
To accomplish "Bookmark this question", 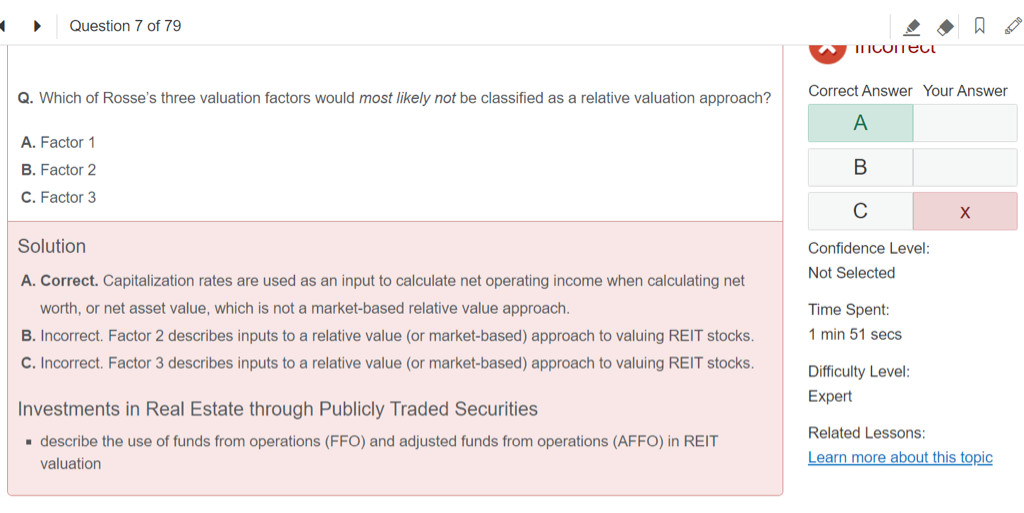I will (980, 27).
